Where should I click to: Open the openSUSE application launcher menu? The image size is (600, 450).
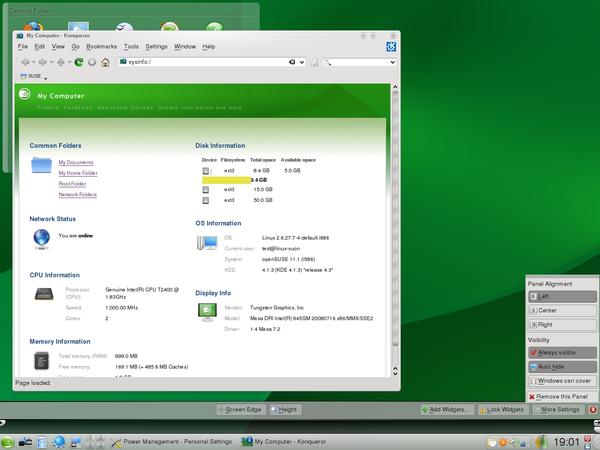(x=7, y=442)
